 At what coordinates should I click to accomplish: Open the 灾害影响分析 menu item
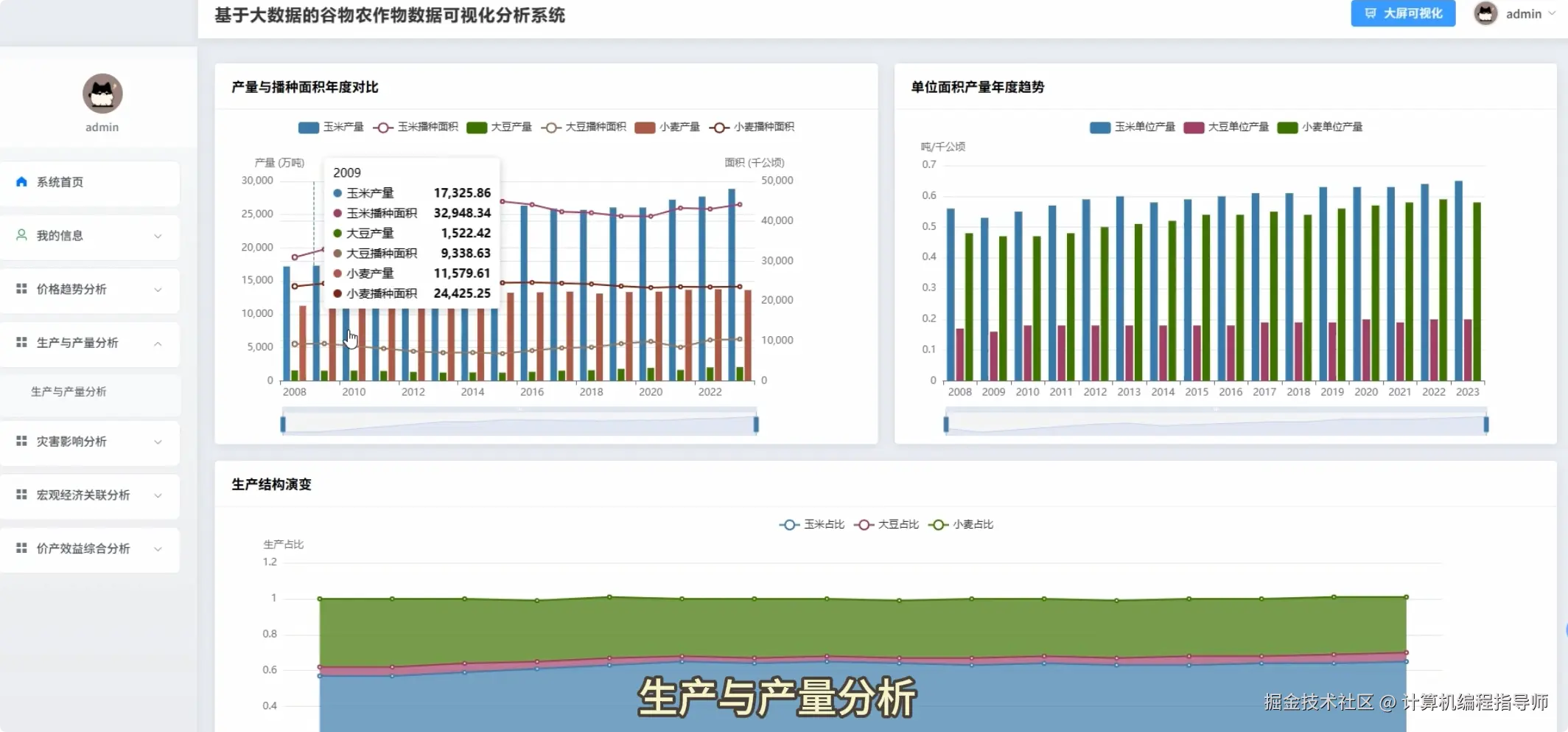tap(90, 442)
